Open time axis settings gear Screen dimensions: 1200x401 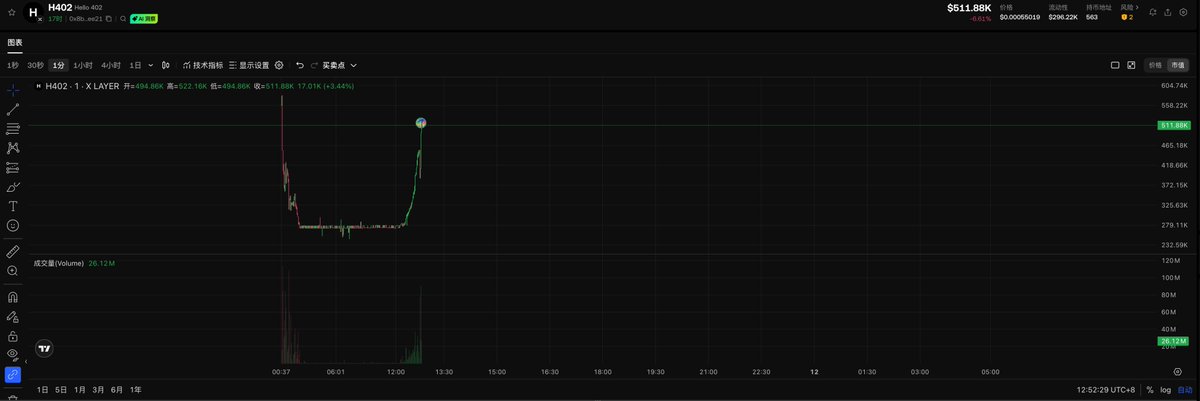point(1177,371)
